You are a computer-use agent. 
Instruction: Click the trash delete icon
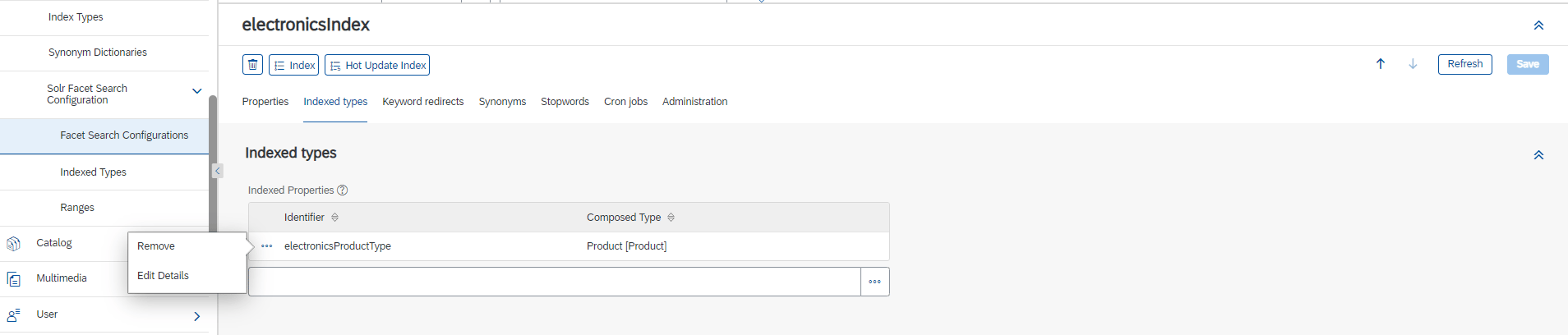pyautogui.click(x=253, y=65)
